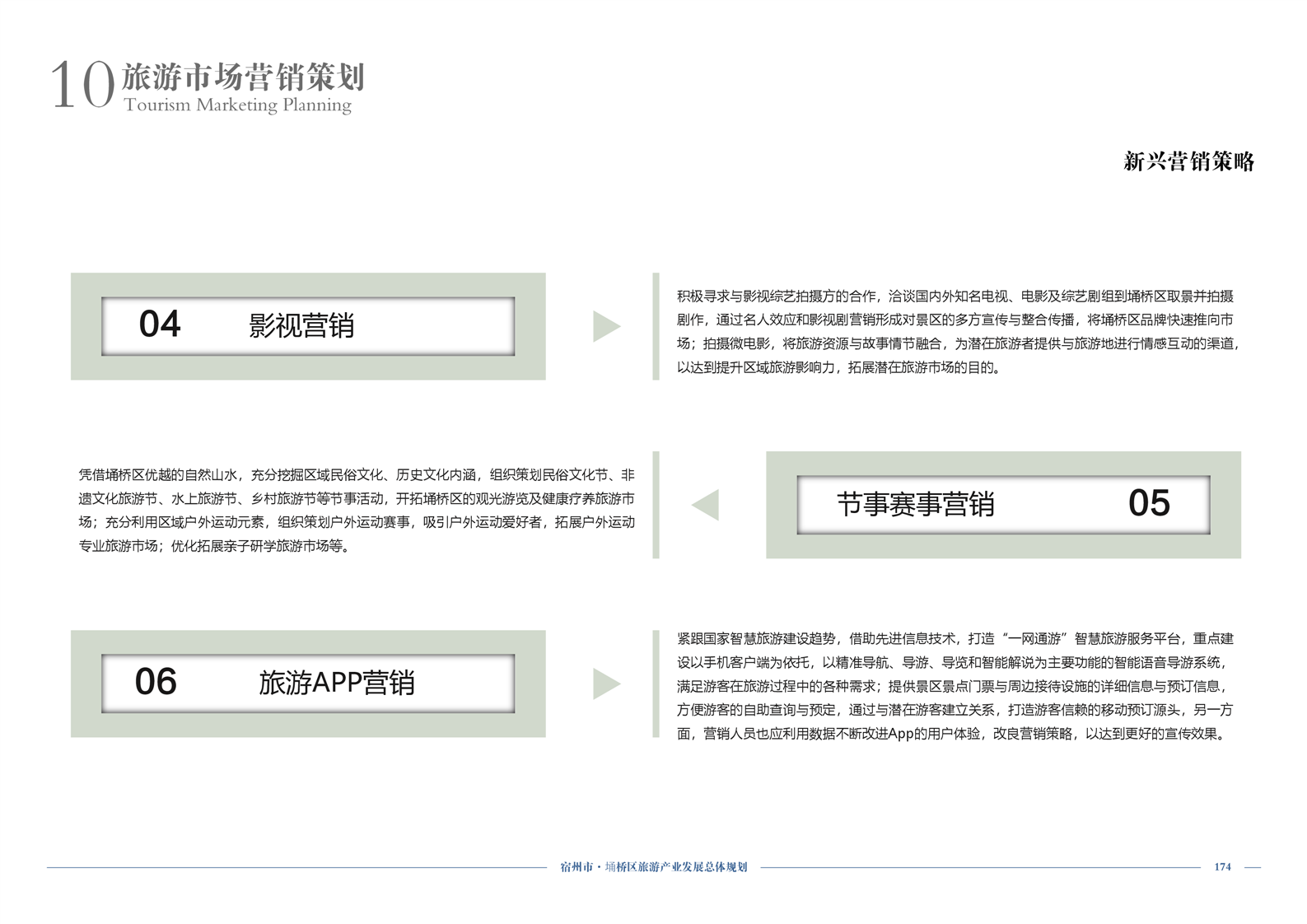Click the paragraph starting with 凭借埇桥区优越
Viewport: 1307px width, 924px height.
pos(357,511)
